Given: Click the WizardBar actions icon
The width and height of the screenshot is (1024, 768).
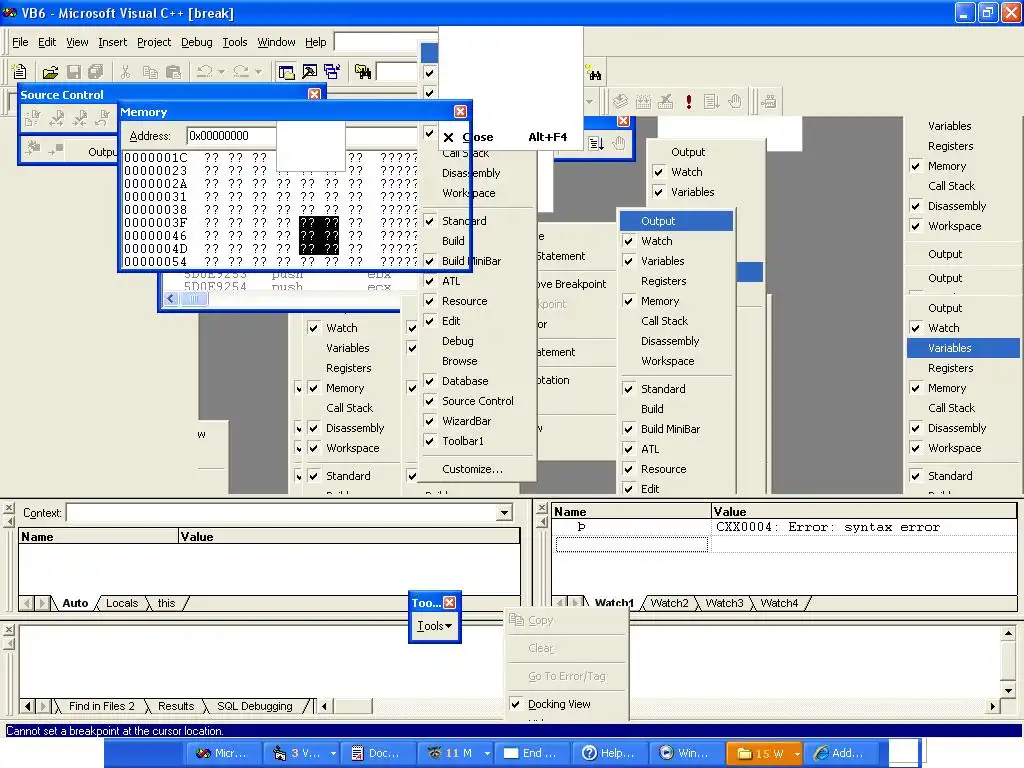Looking at the screenshot, I should 769,101.
